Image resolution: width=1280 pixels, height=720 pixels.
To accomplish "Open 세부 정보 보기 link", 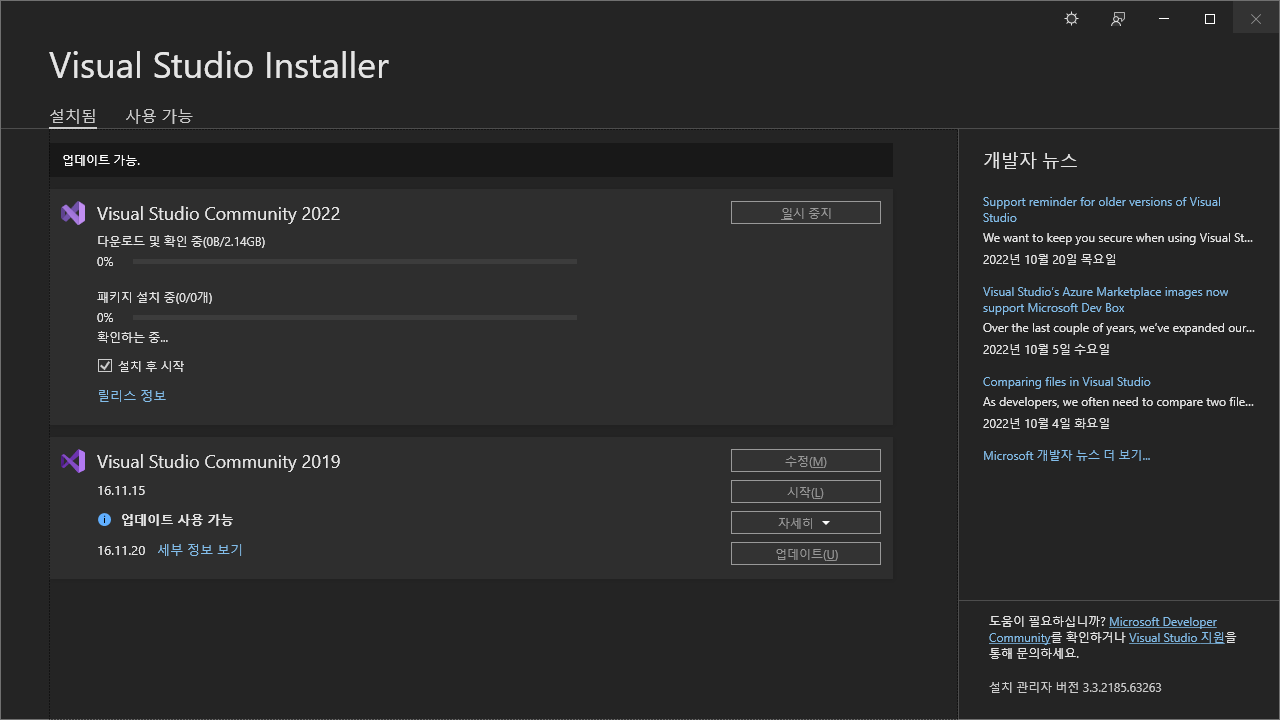I will pos(200,550).
